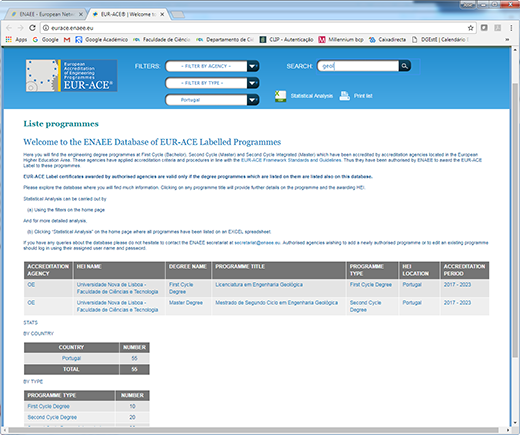Screen dimensions: 520x435
Task: Open the Google Académico bookmark
Action: pyautogui.click(x=101, y=40)
